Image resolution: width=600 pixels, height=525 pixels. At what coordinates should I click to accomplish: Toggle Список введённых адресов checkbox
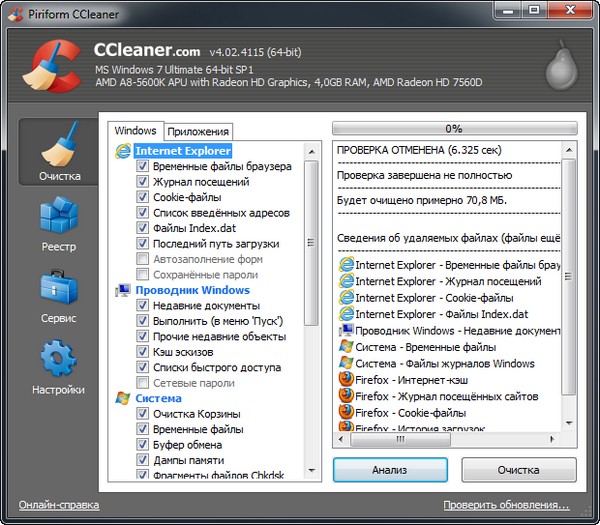coord(142,212)
